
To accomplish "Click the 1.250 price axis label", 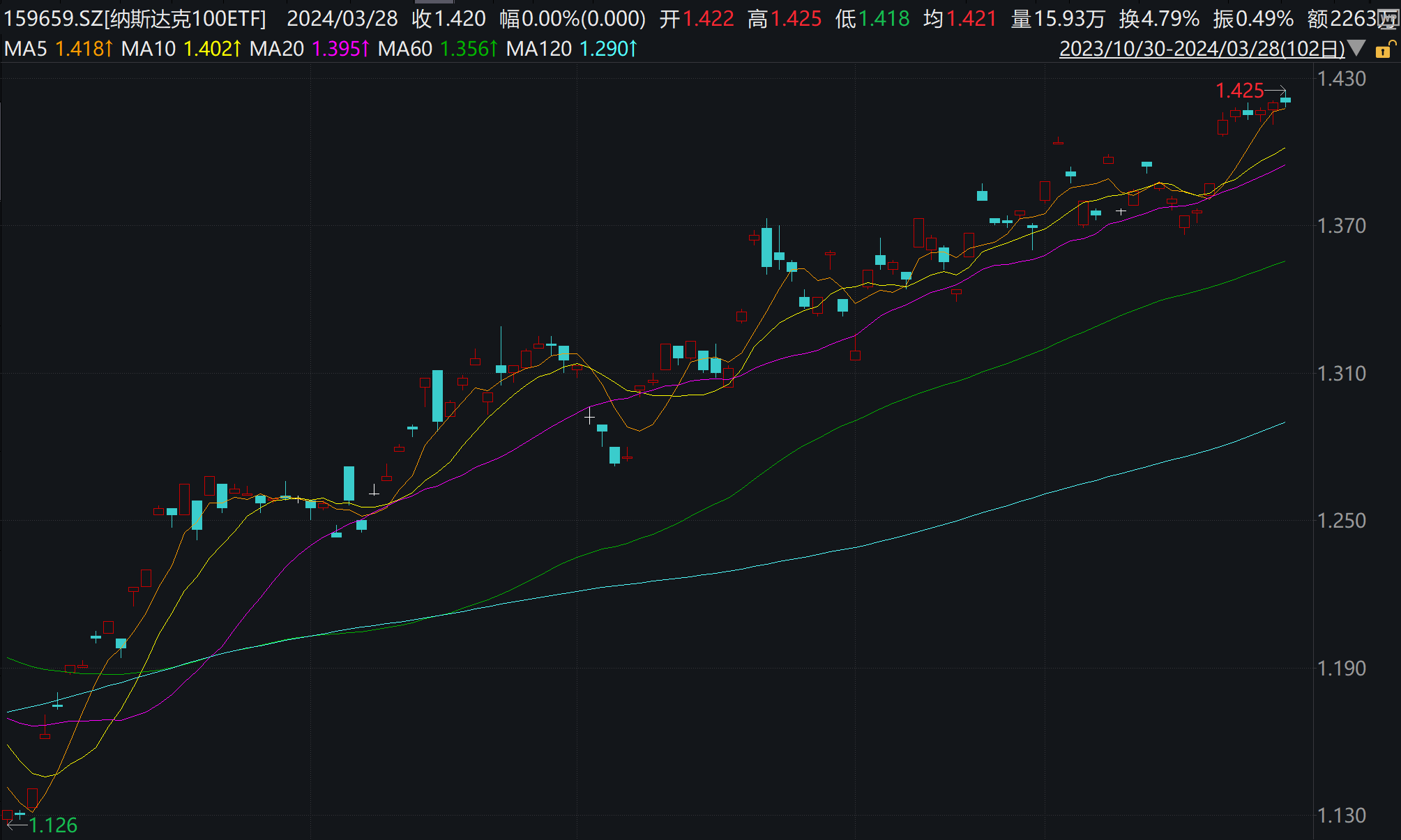I will pyautogui.click(x=1341, y=521).
